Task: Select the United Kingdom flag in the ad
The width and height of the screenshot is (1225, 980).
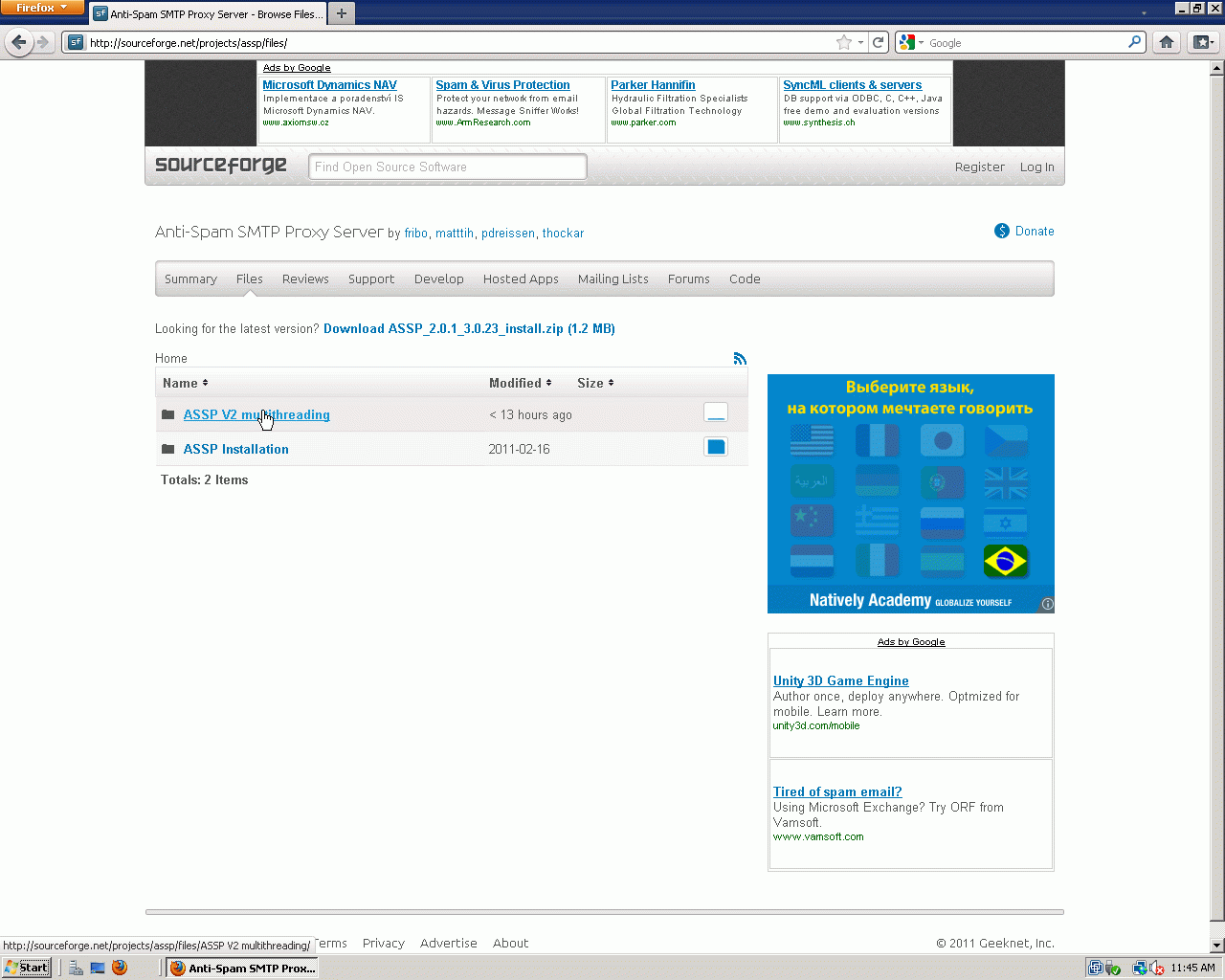Action: pos(1006,481)
